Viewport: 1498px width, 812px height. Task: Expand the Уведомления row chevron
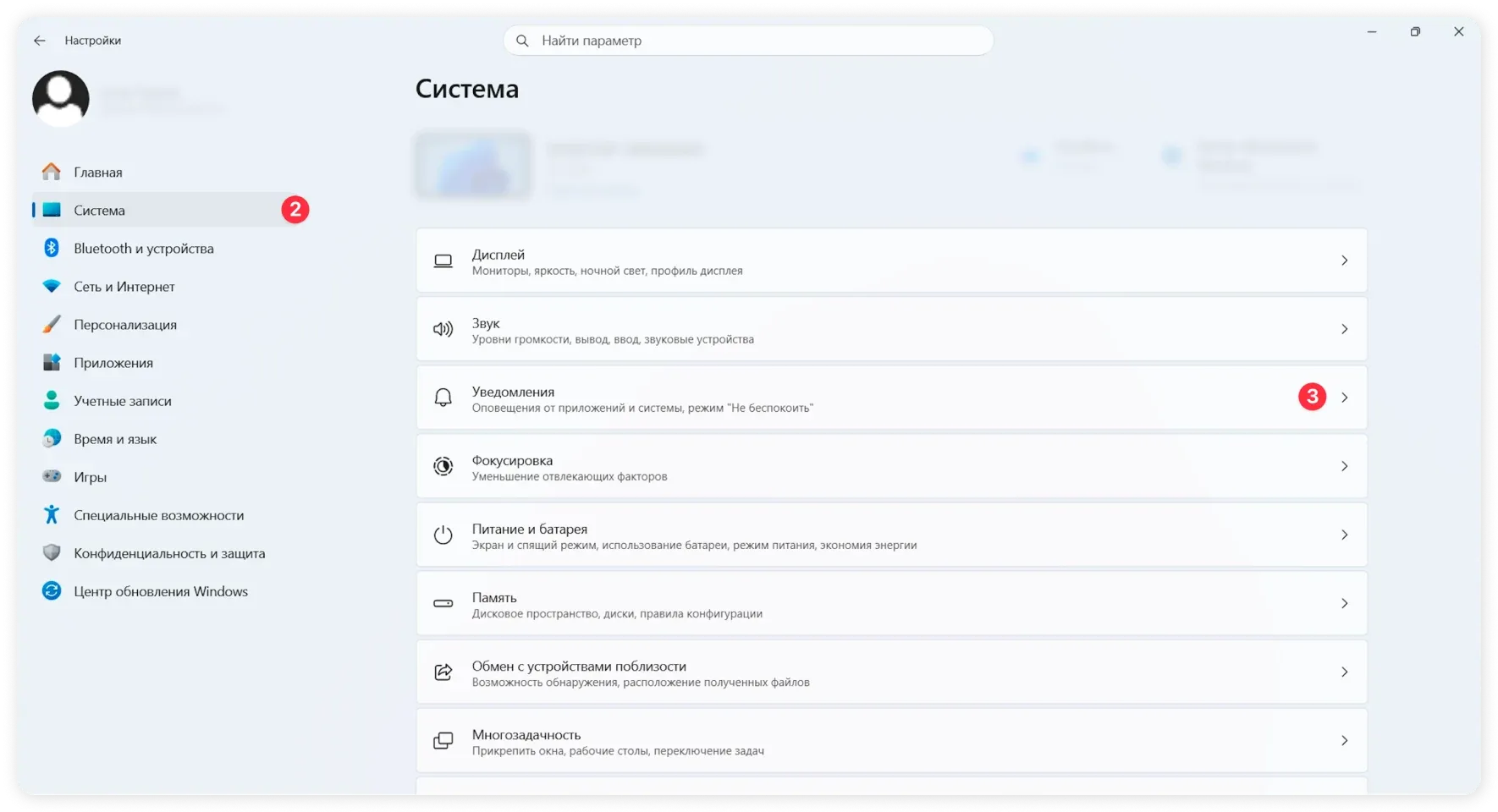pos(1345,398)
